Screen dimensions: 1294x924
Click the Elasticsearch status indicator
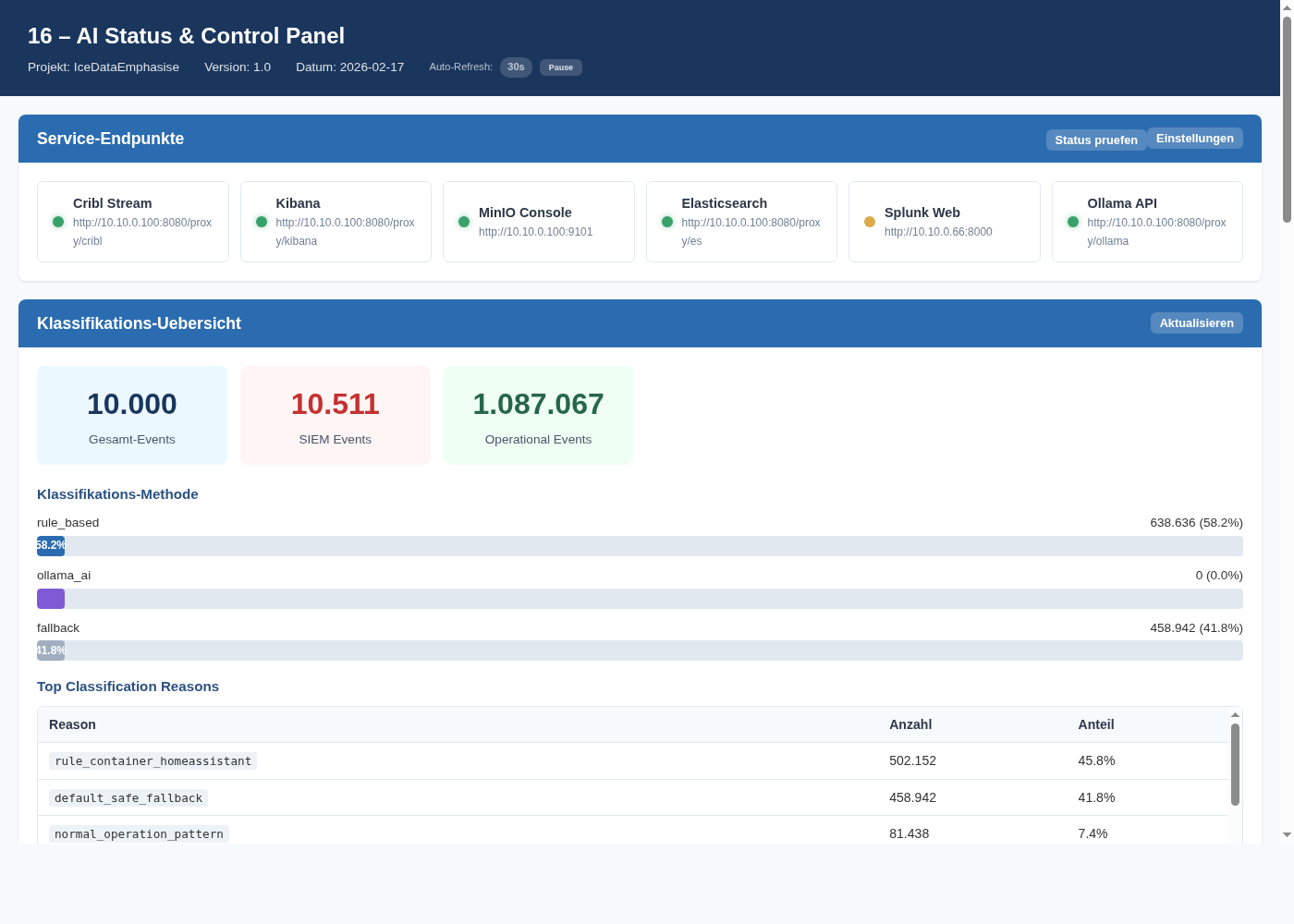tap(666, 222)
